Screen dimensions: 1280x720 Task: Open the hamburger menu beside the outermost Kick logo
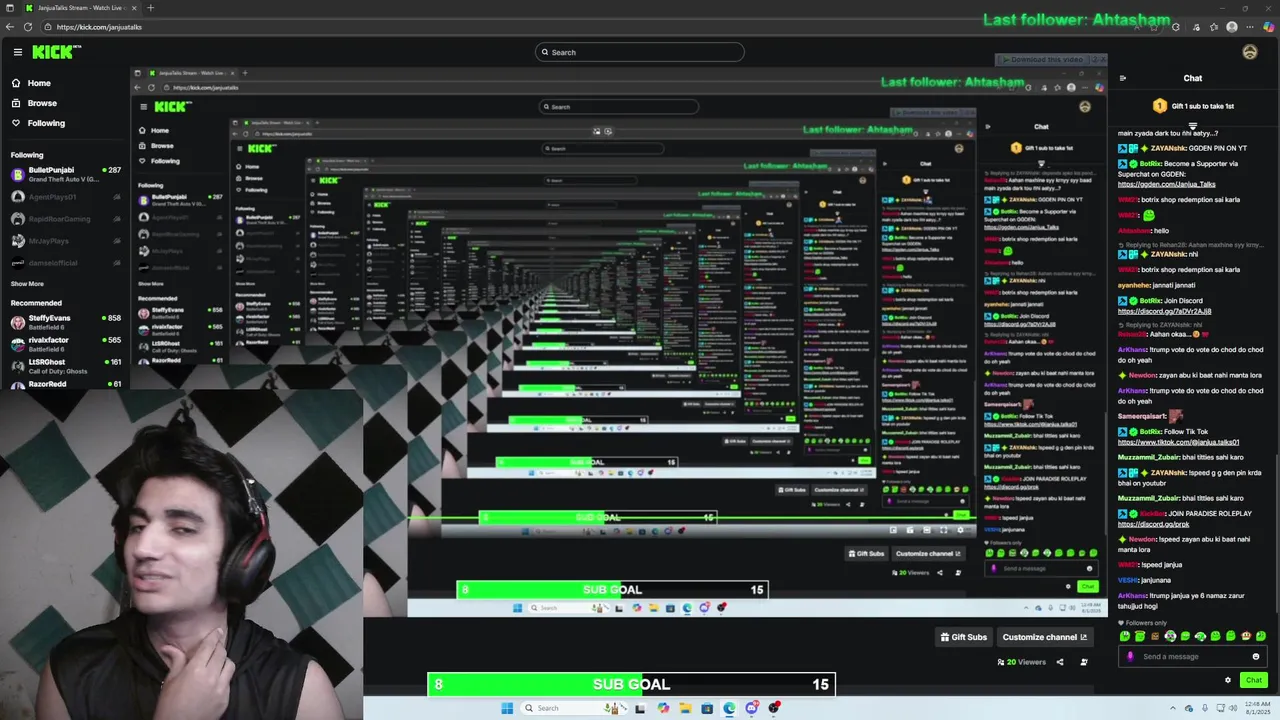click(x=17, y=52)
